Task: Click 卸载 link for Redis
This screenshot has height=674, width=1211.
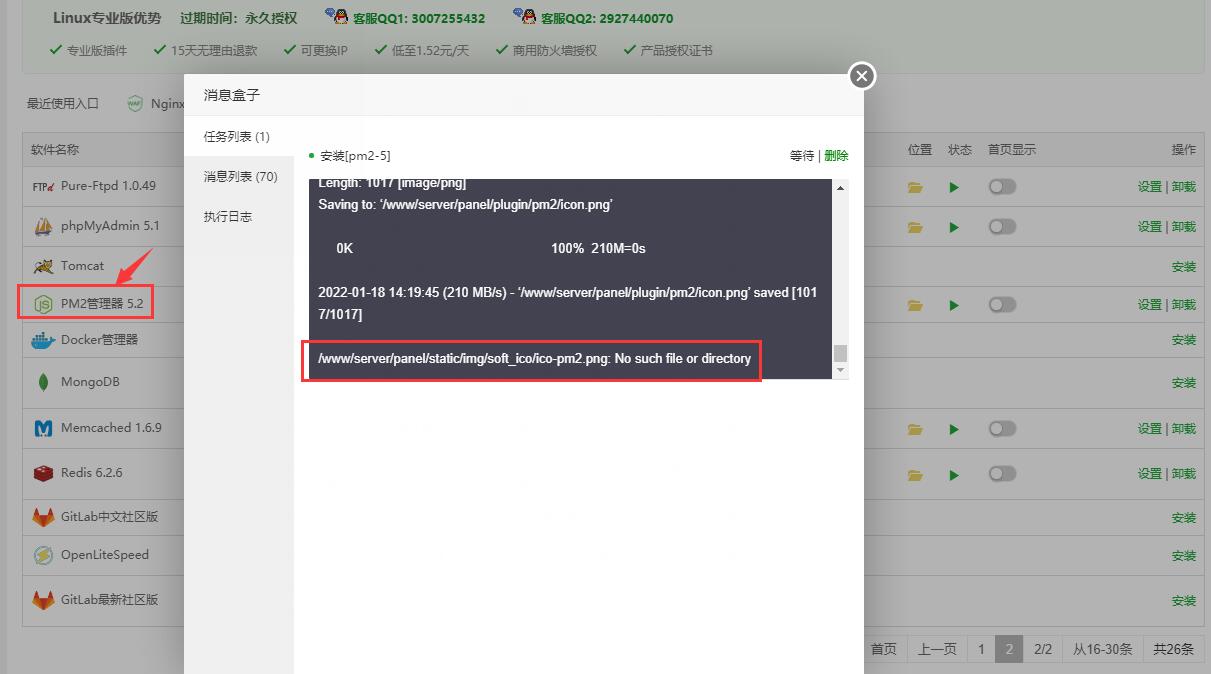Action: (x=1184, y=474)
